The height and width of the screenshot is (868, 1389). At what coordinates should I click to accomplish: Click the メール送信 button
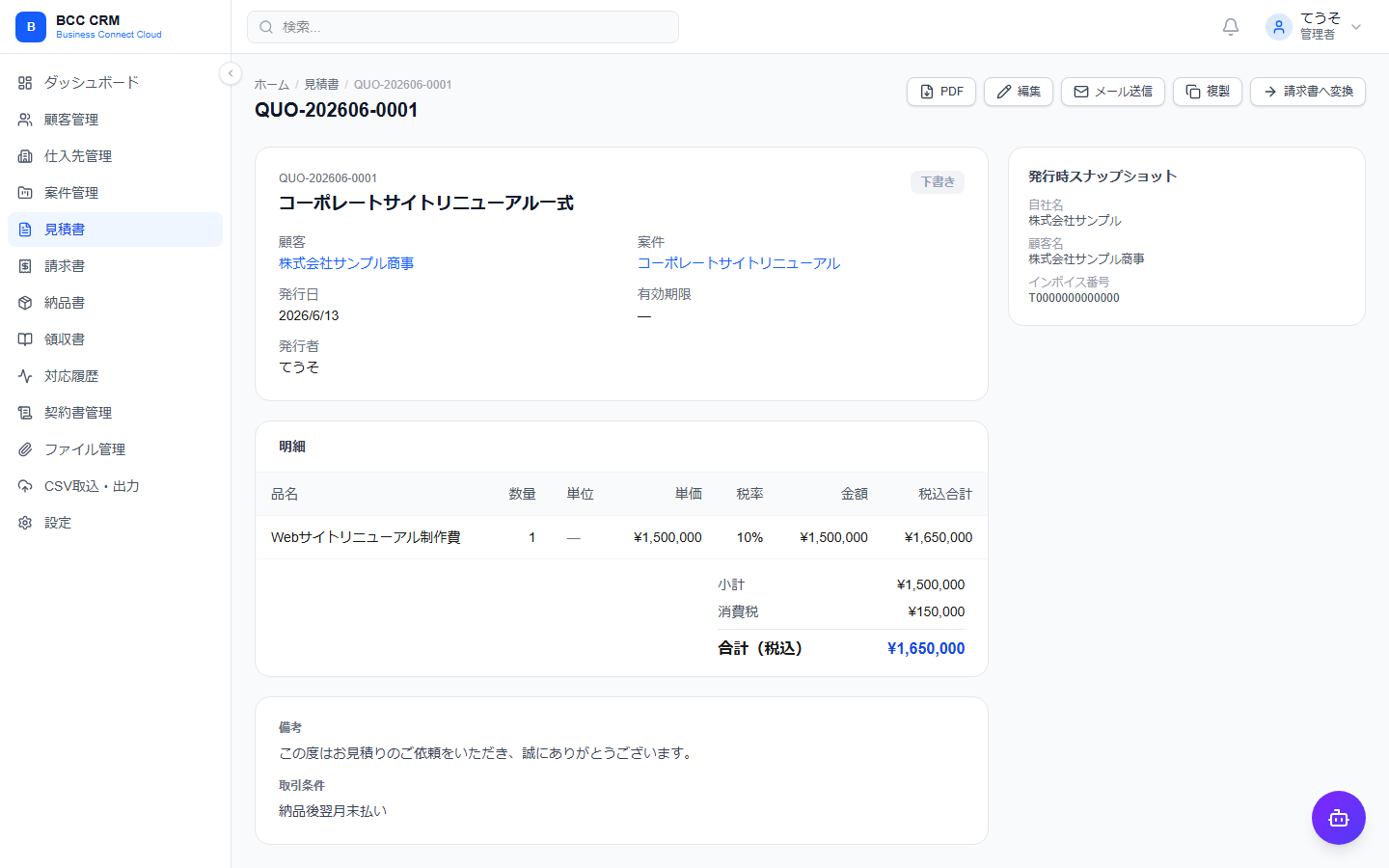[x=1113, y=92]
